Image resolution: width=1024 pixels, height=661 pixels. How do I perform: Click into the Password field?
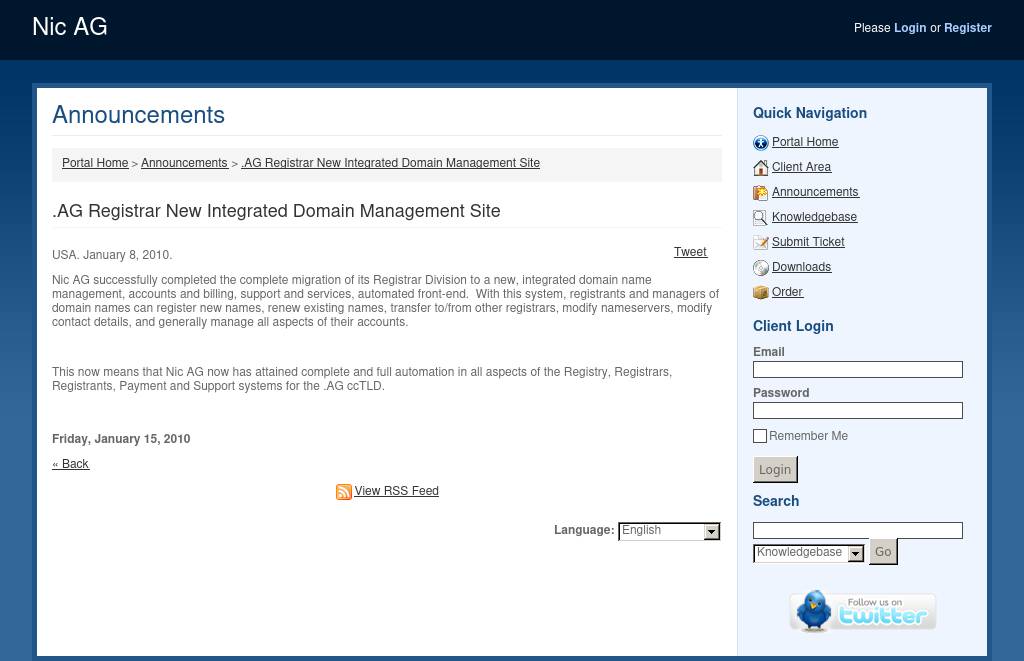point(857,411)
